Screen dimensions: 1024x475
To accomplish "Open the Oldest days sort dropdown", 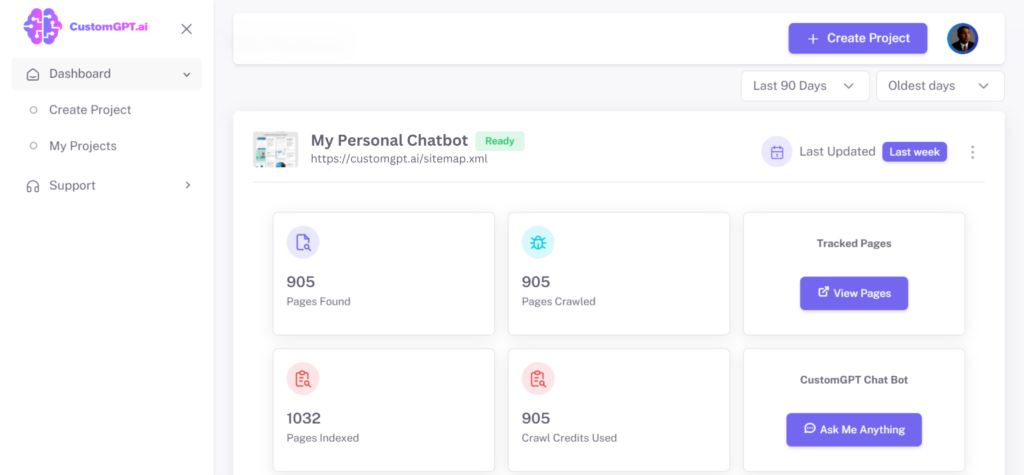I will coord(940,86).
